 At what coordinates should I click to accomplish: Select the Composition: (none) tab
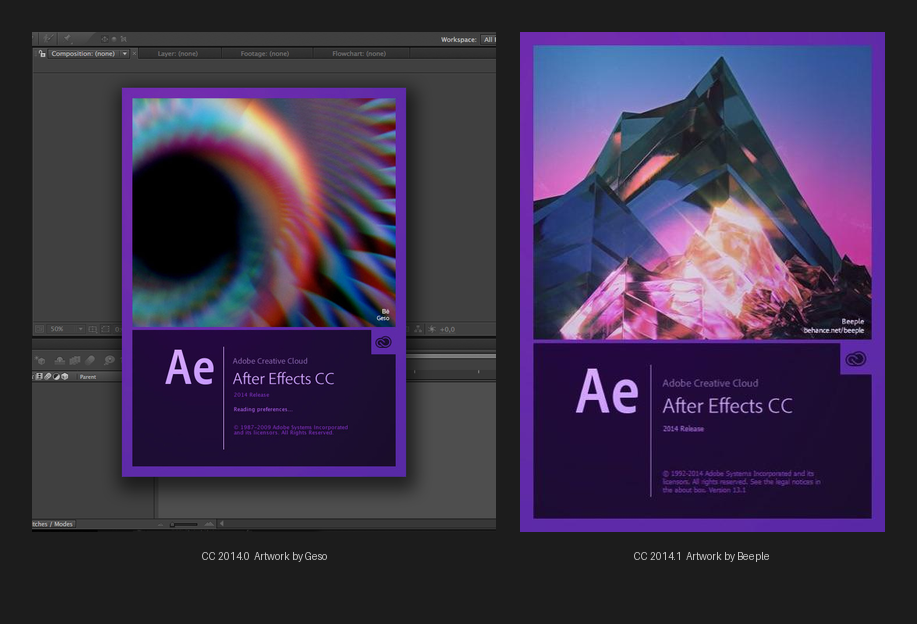tap(83, 54)
